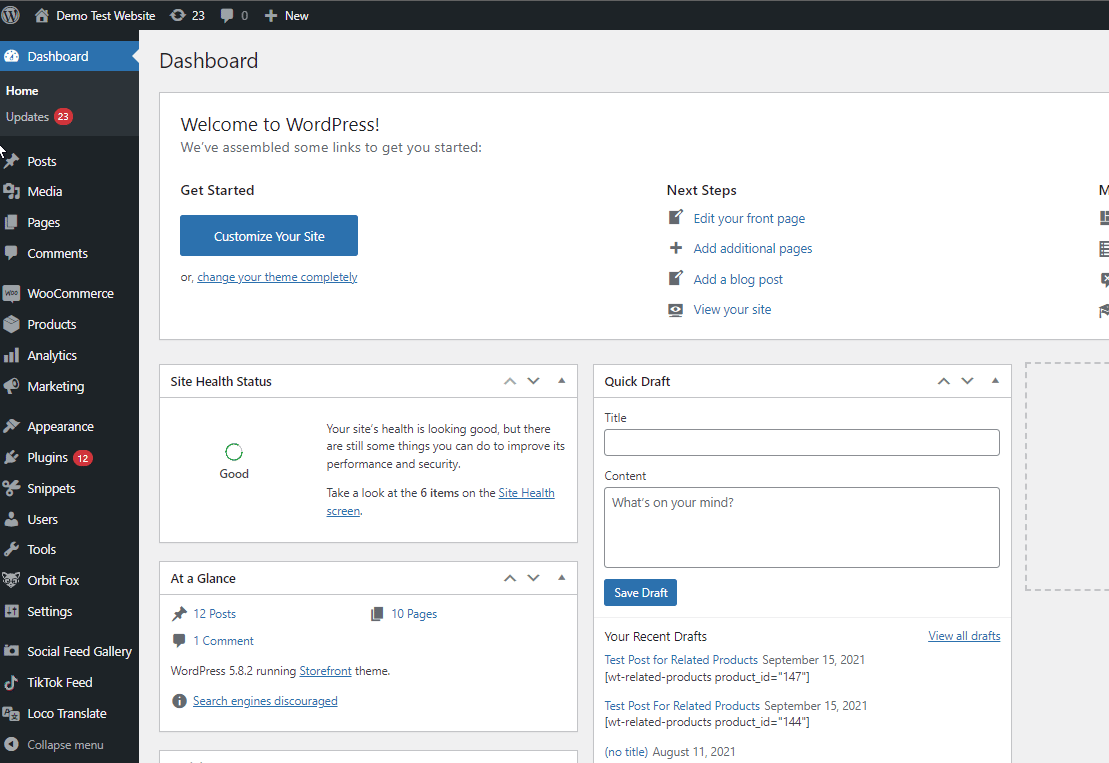
Task: Follow the change your theme completely link
Action: (x=277, y=277)
